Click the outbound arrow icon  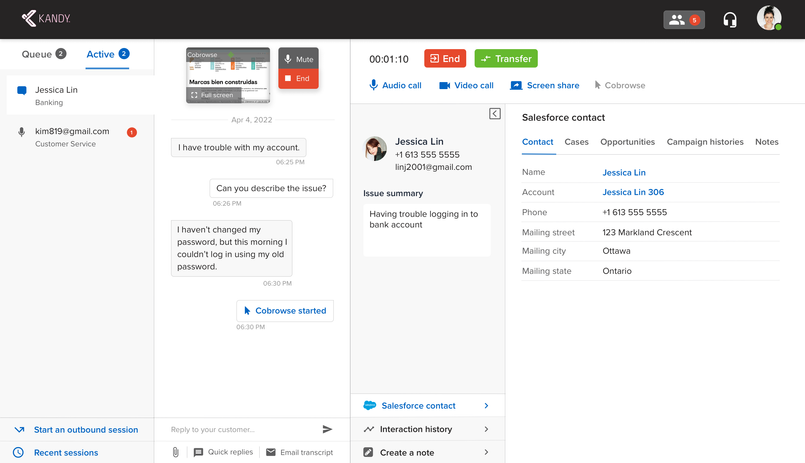(20, 430)
